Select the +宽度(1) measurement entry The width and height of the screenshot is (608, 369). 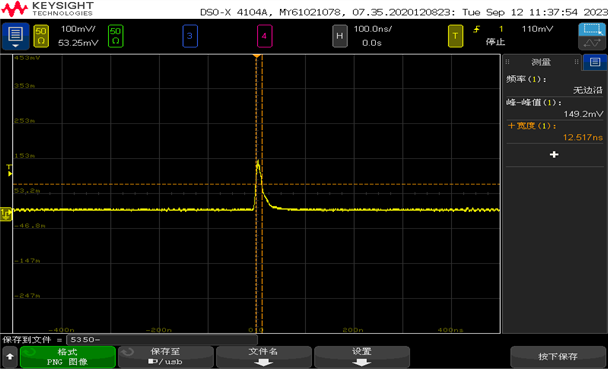point(555,132)
